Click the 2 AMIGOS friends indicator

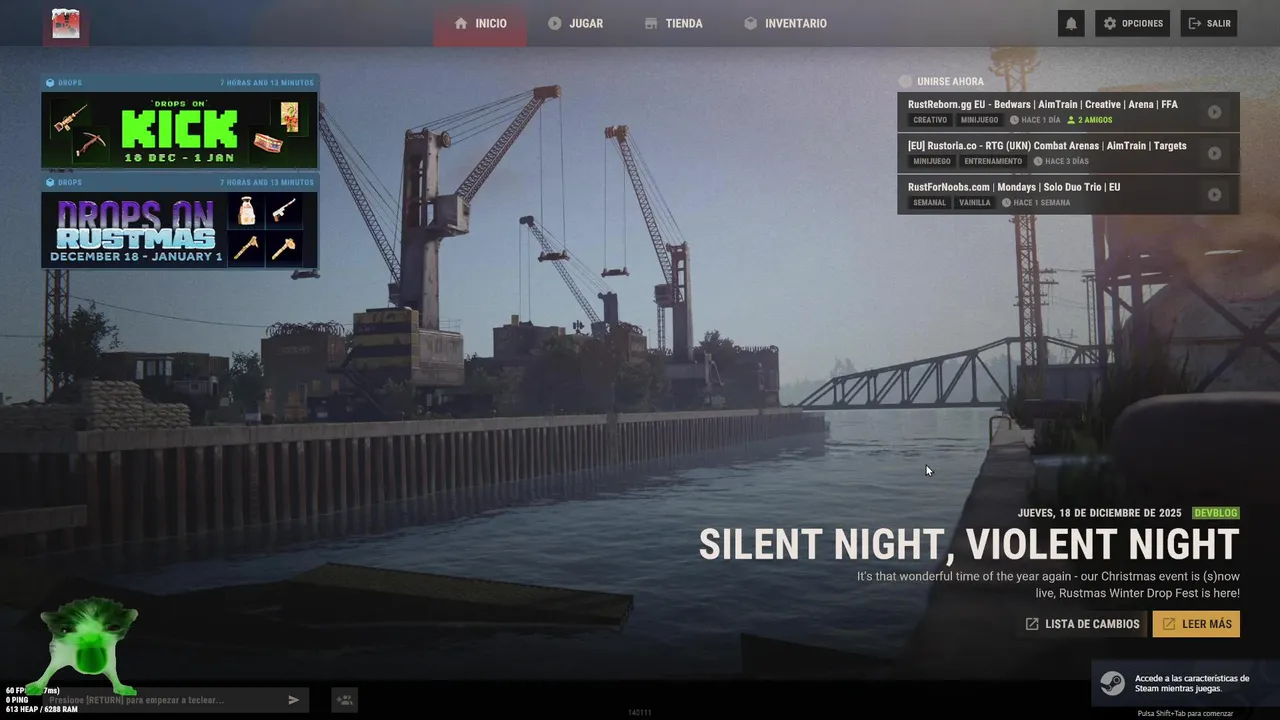tap(1090, 120)
